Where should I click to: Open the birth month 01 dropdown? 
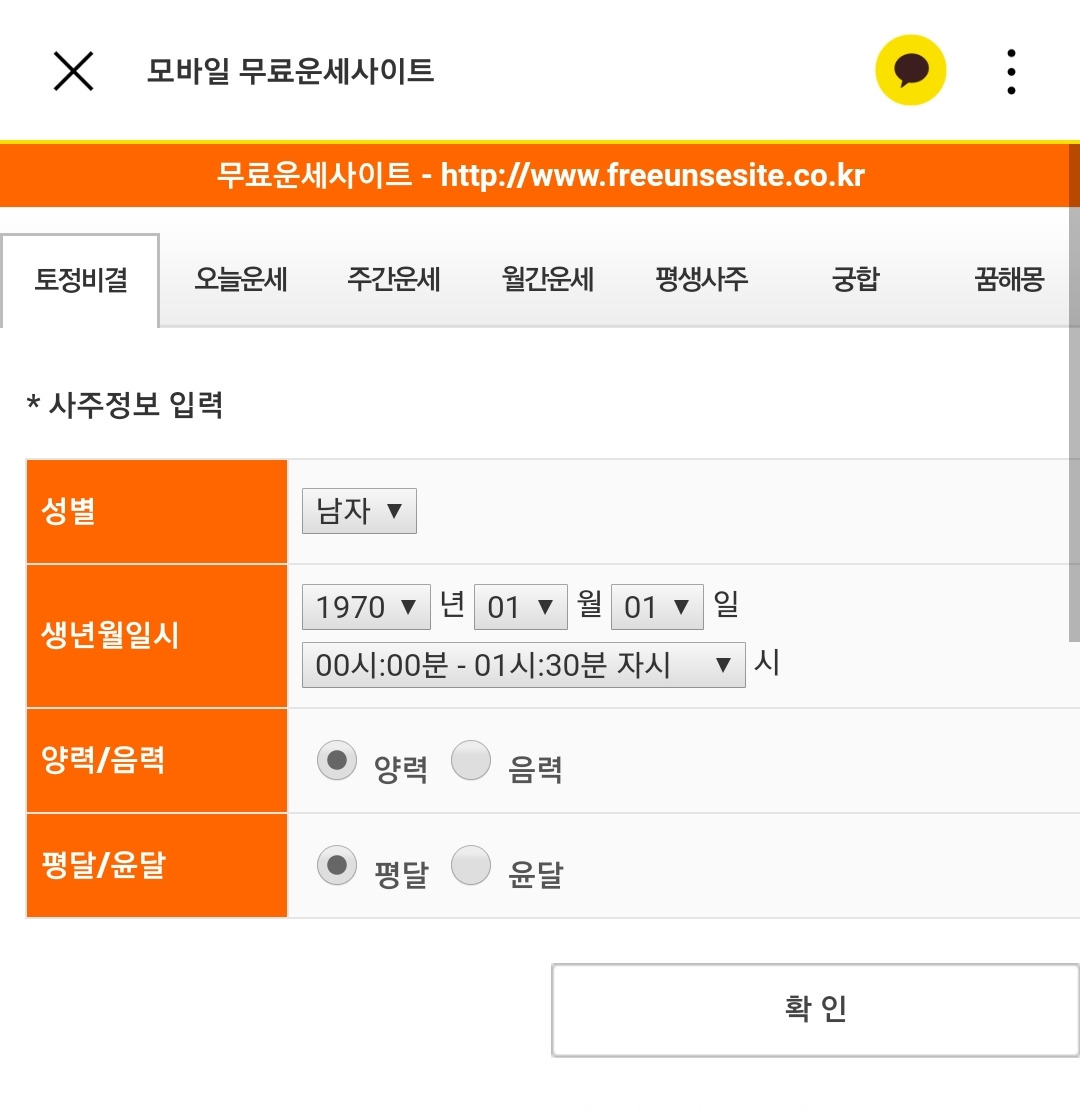click(x=521, y=607)
